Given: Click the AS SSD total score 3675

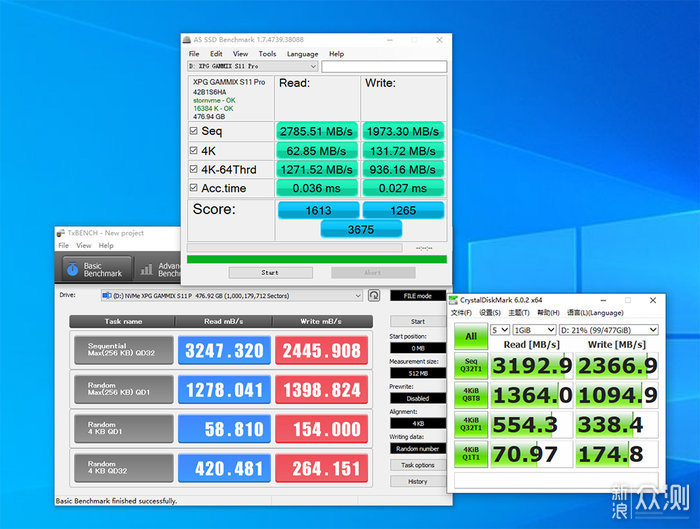Looking at the screenshot, I should [361, 229].
